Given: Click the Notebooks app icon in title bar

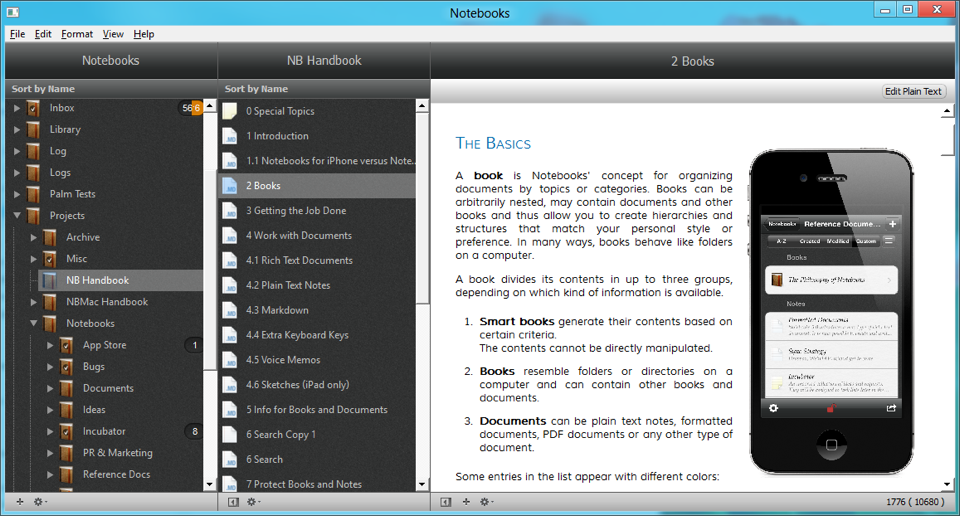Looking at the screenshot, I should pyautogui.click(x=12, y=12).
